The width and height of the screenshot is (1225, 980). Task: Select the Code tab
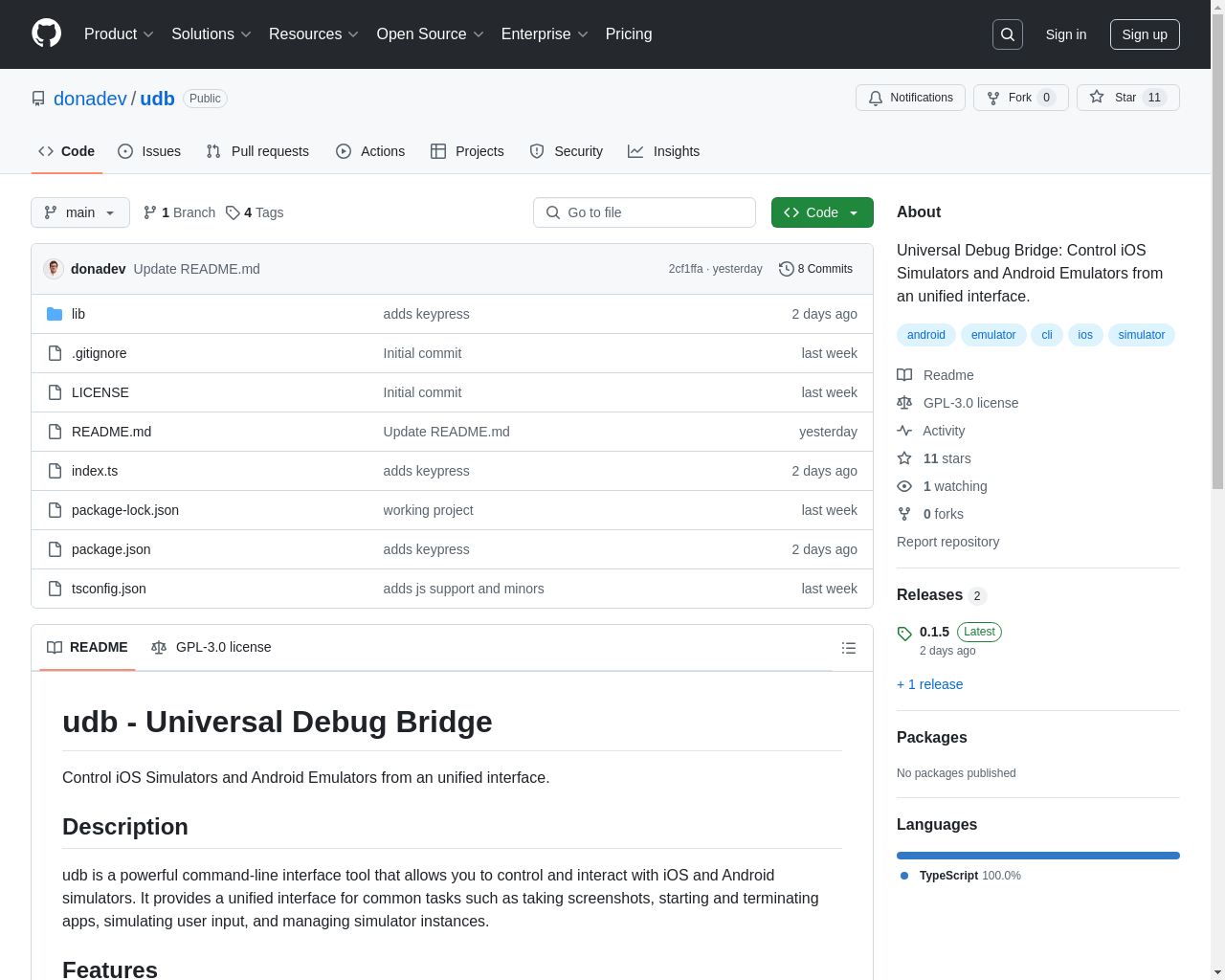(66, 151)
